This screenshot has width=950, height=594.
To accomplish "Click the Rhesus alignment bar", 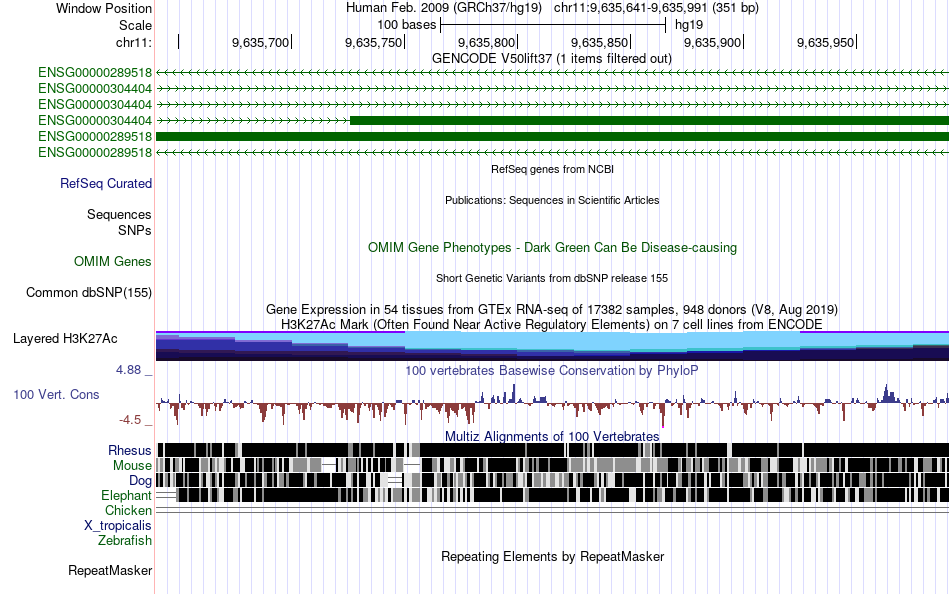I will coord(553,450).
